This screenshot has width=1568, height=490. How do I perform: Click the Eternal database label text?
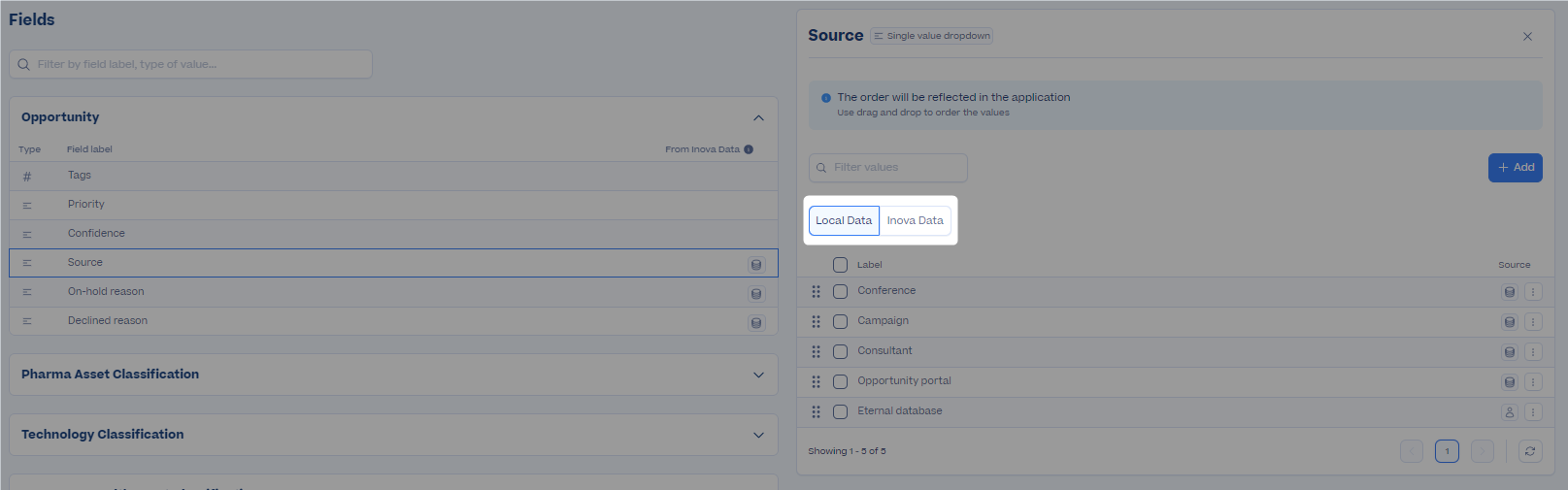coord(900,411)
